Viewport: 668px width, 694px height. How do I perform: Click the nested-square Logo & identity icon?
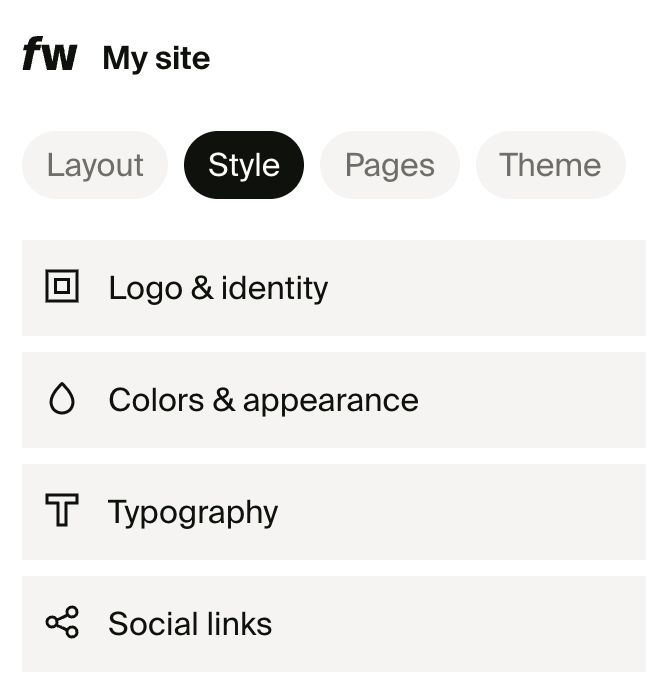tap(62, 286)
